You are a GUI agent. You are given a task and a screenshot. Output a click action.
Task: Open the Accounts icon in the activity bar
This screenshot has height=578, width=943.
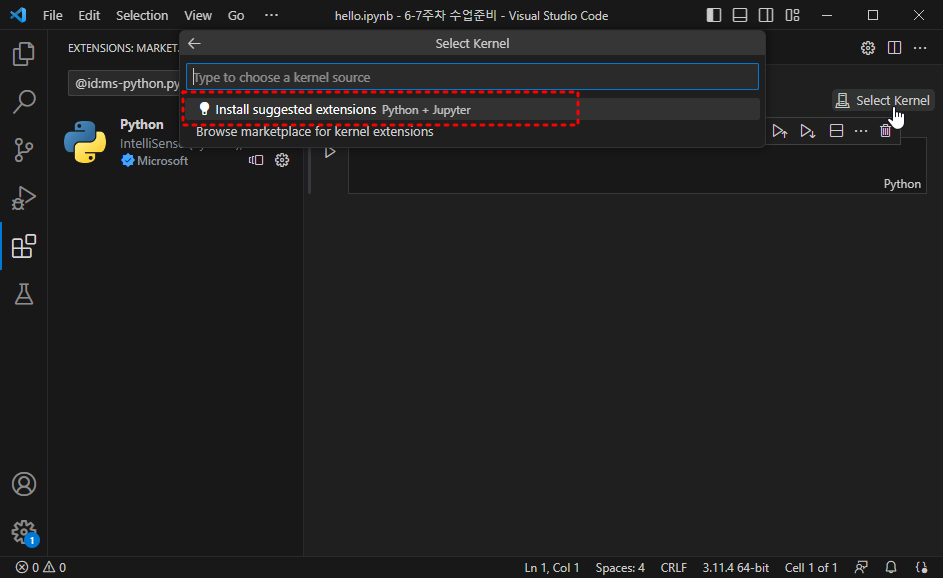point(23,484)
